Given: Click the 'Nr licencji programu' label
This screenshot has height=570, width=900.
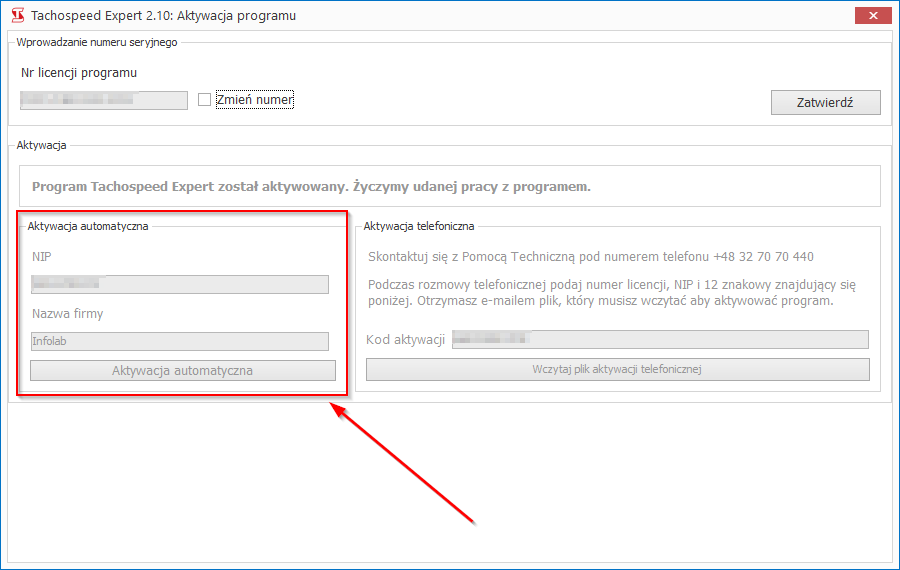Looking at the screenshot, I should (x=79, y=73).
